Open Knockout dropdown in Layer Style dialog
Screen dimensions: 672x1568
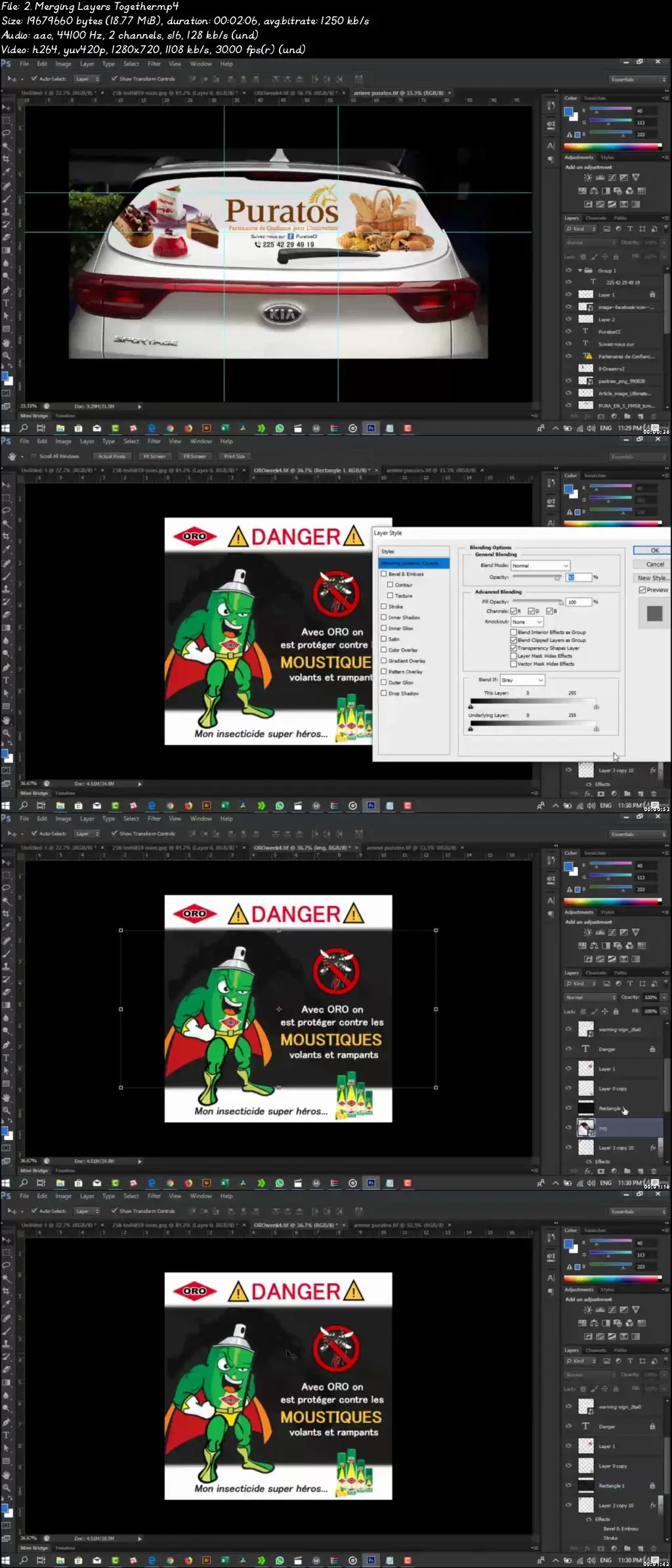coord(528,622)
